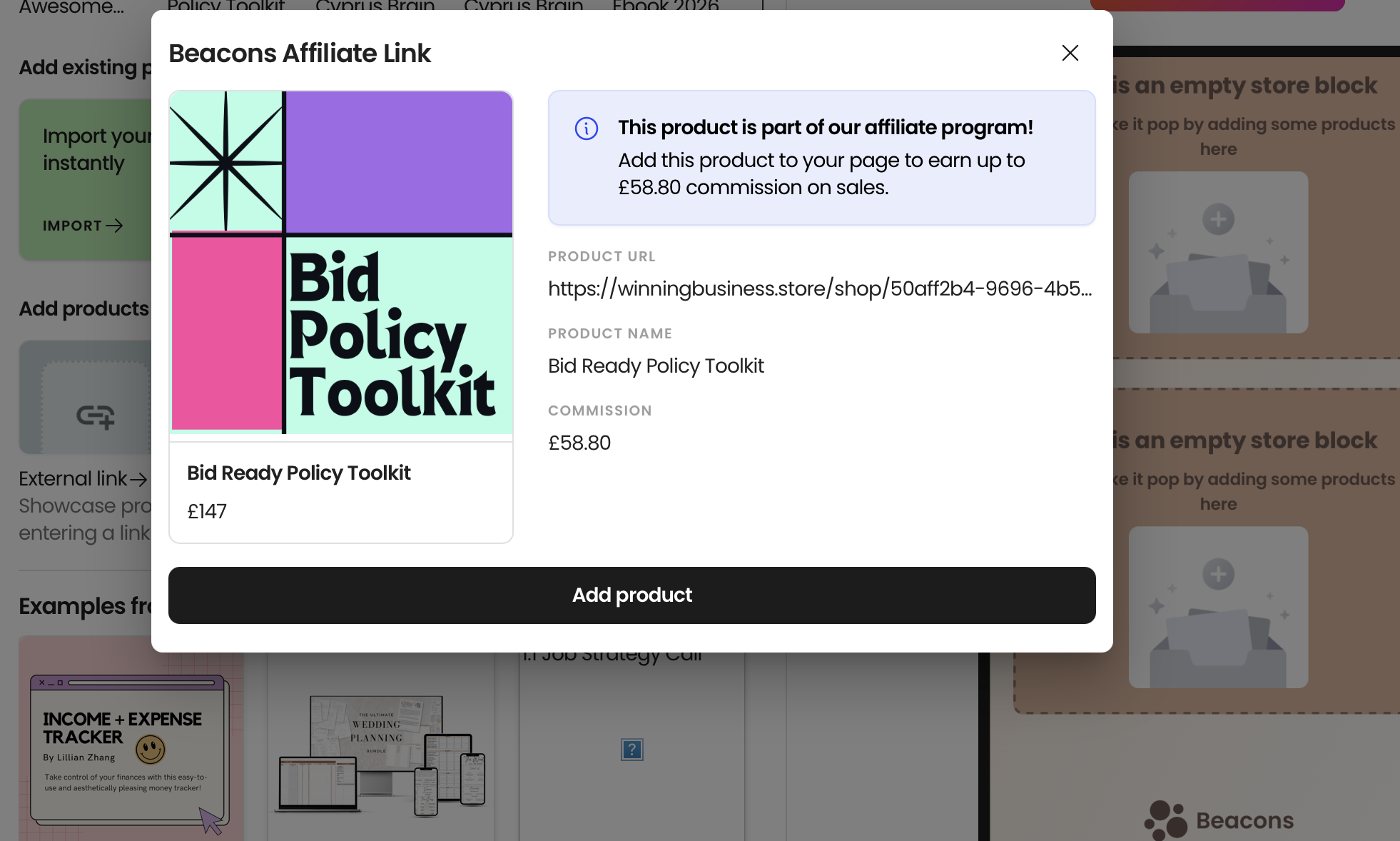Click the 'Beacons Affiliate Link' dialog title

[x=300, y=54]
